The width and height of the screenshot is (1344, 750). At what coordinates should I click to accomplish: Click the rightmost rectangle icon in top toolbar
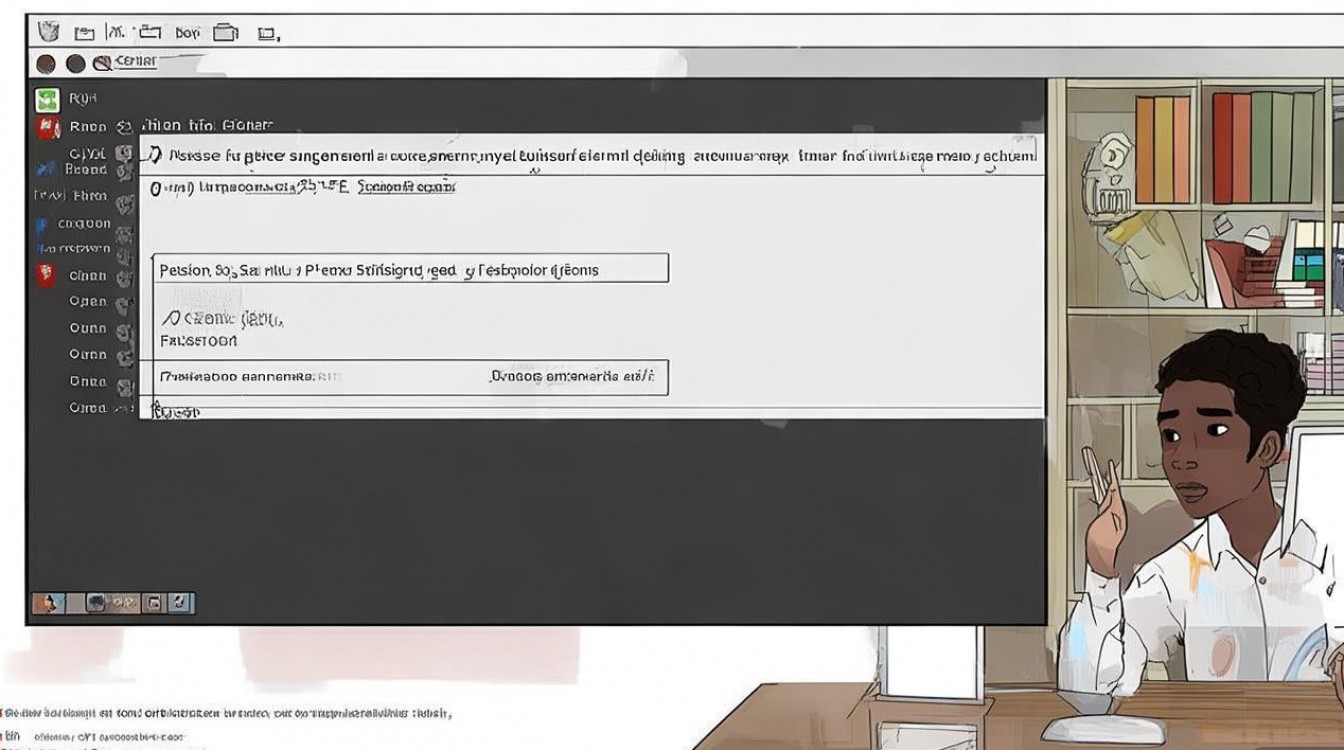point(266,33)
